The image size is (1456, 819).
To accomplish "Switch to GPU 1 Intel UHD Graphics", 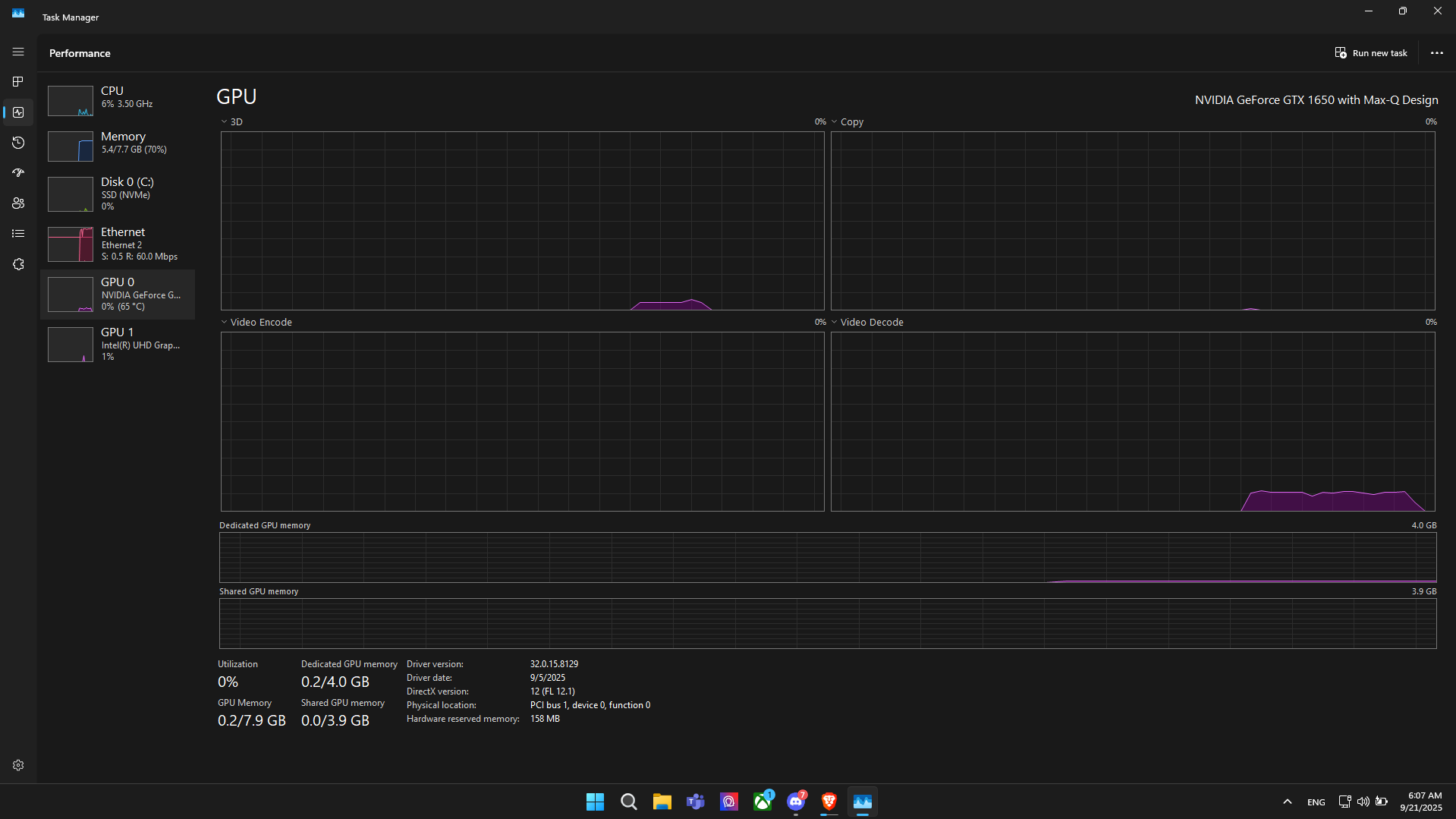I will tap(118, 344).
